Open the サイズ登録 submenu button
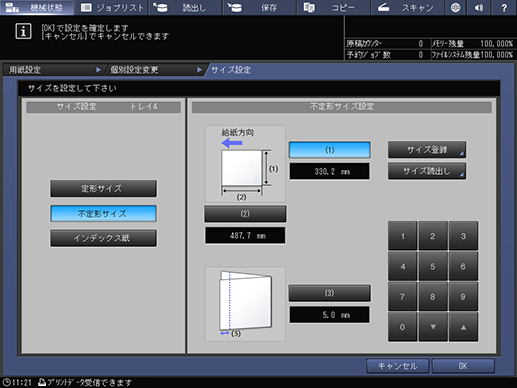 (427, 150)
